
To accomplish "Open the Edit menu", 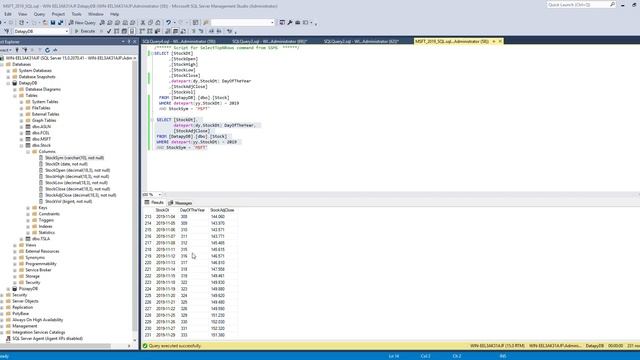I will (x=8, y=14).
